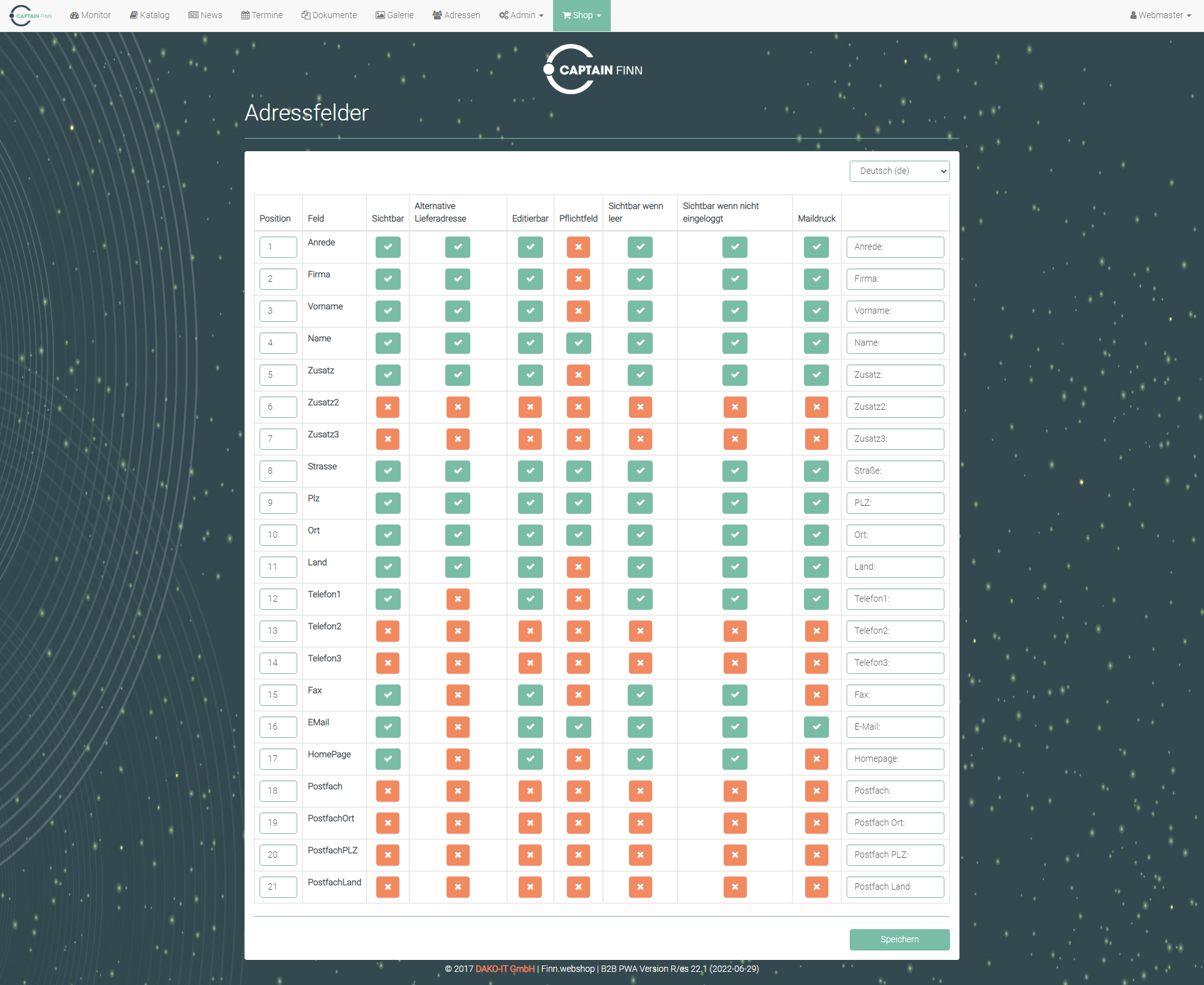Image resolution: width=1204 pixels, height=985 pixels.
Task: Open Termine calendar icon link
Action: pos(261,15)
